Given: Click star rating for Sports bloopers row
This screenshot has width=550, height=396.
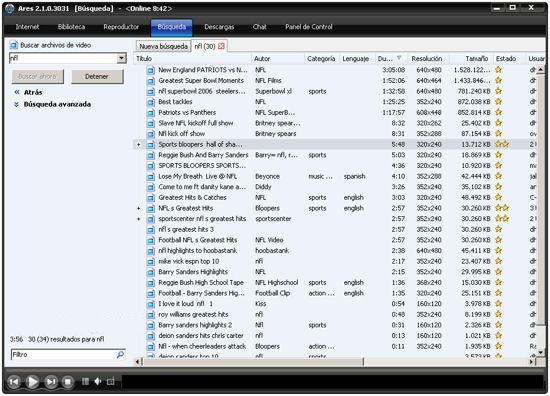Looking at the screenshot, I should [x=502, y=144].
